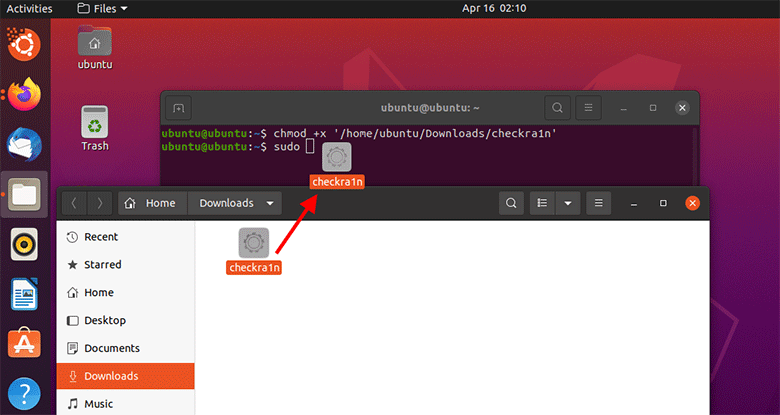The width and height of the screenshot is (780, 415).
Task: Click Activities in the top bar
Action: (x=29, y=8)
